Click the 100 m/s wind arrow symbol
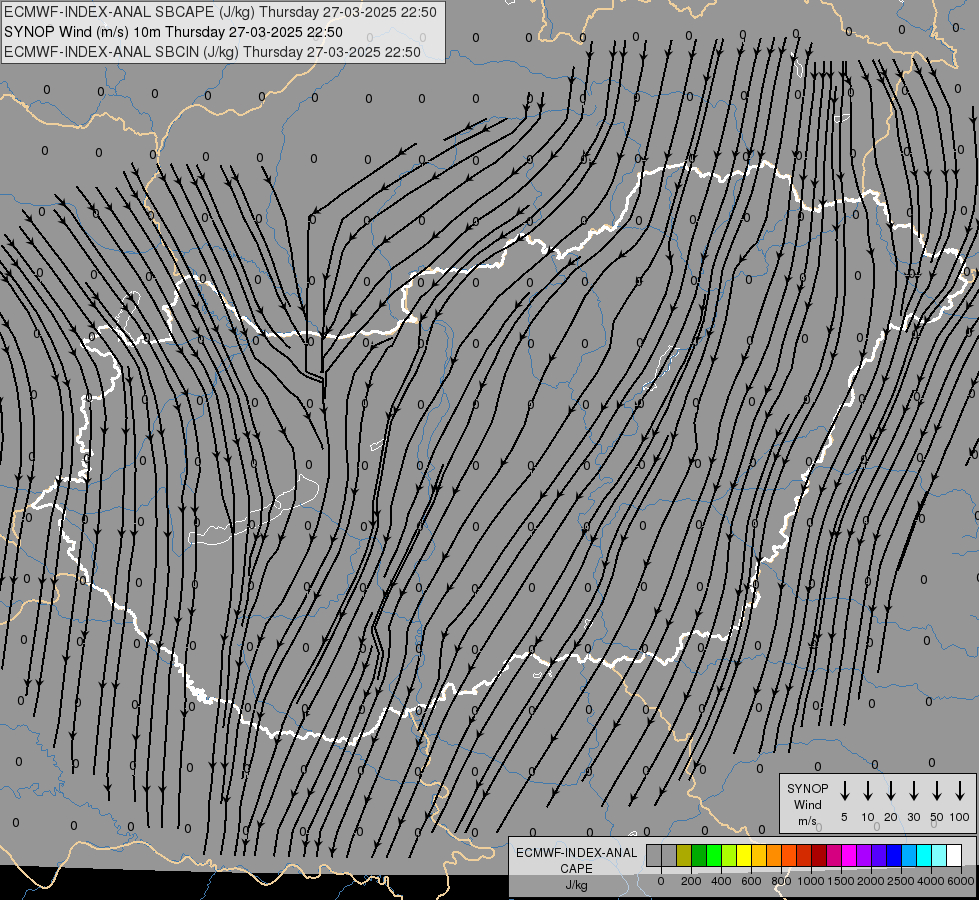The width and height of the screenshot is (979, 900). pos(960,791)
